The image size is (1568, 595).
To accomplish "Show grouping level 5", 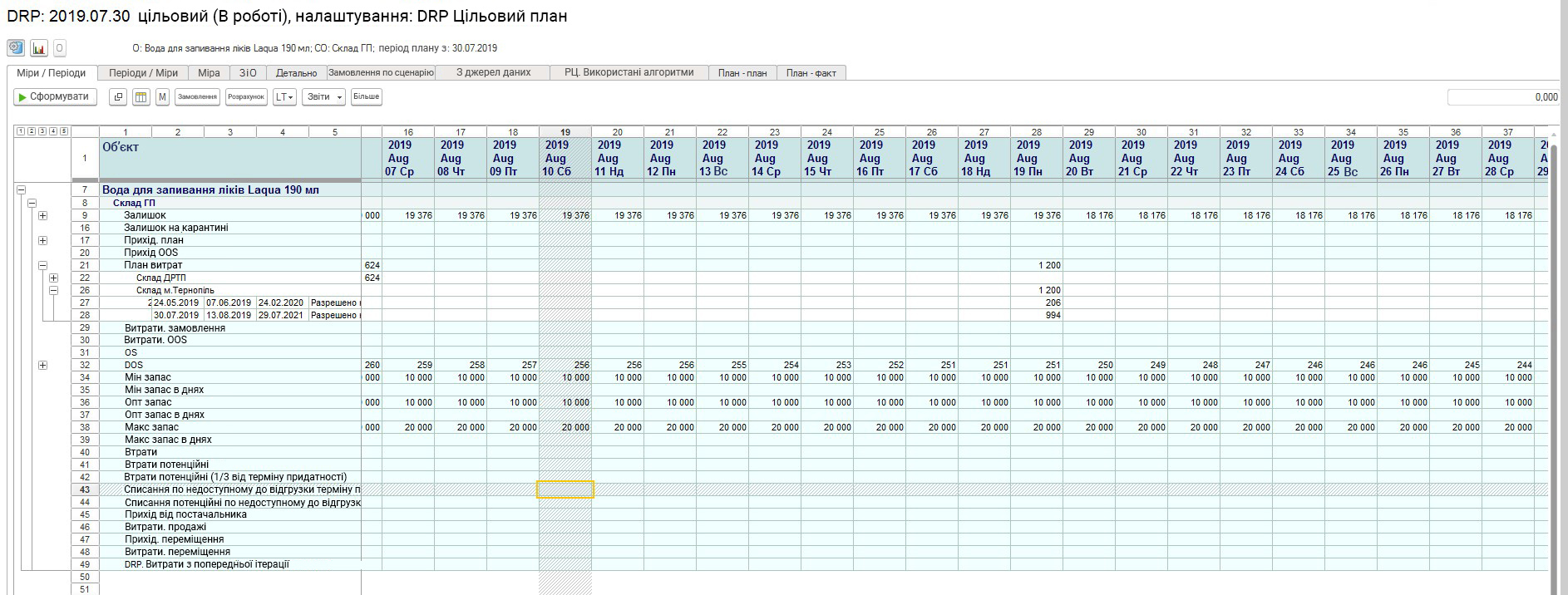I will coord(64,131).
